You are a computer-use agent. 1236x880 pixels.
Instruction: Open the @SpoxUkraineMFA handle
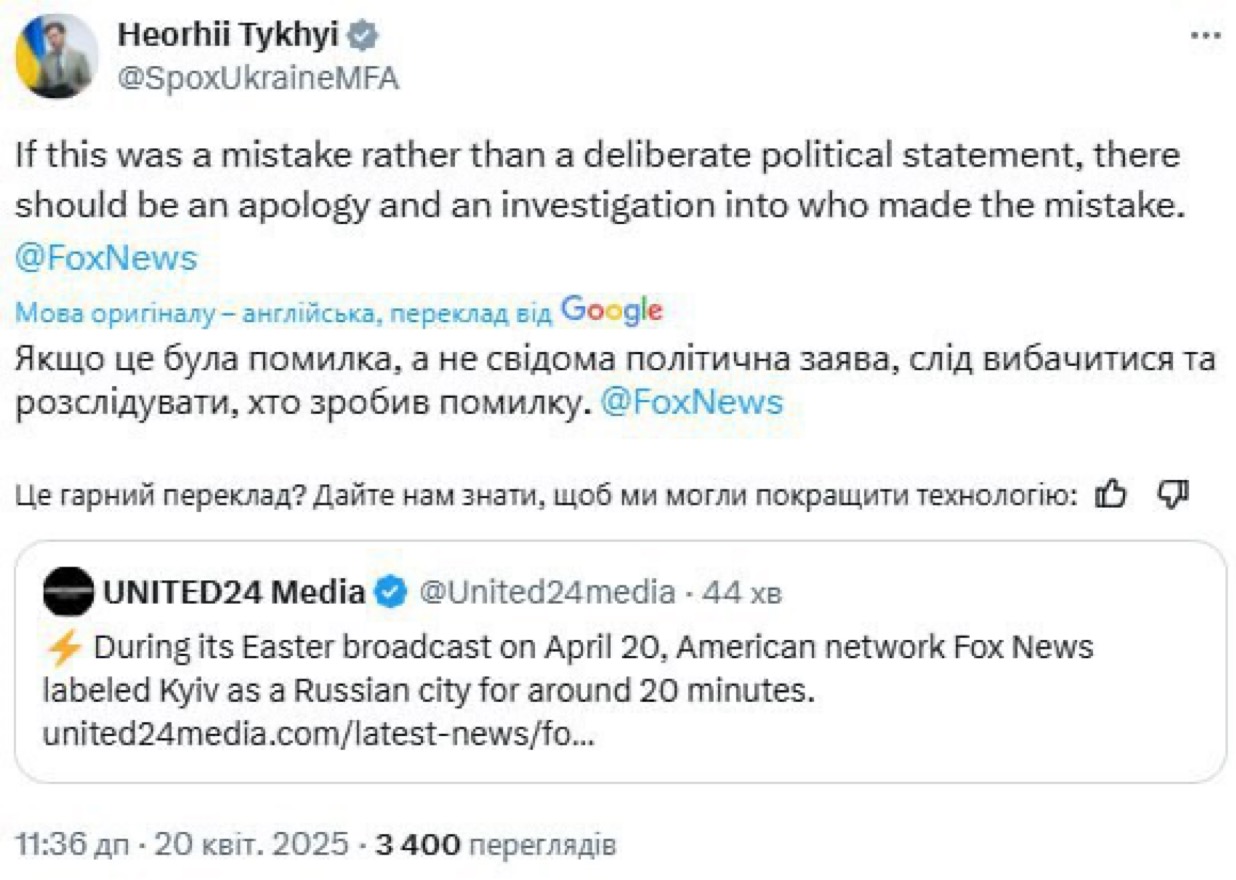click(258, 79)
